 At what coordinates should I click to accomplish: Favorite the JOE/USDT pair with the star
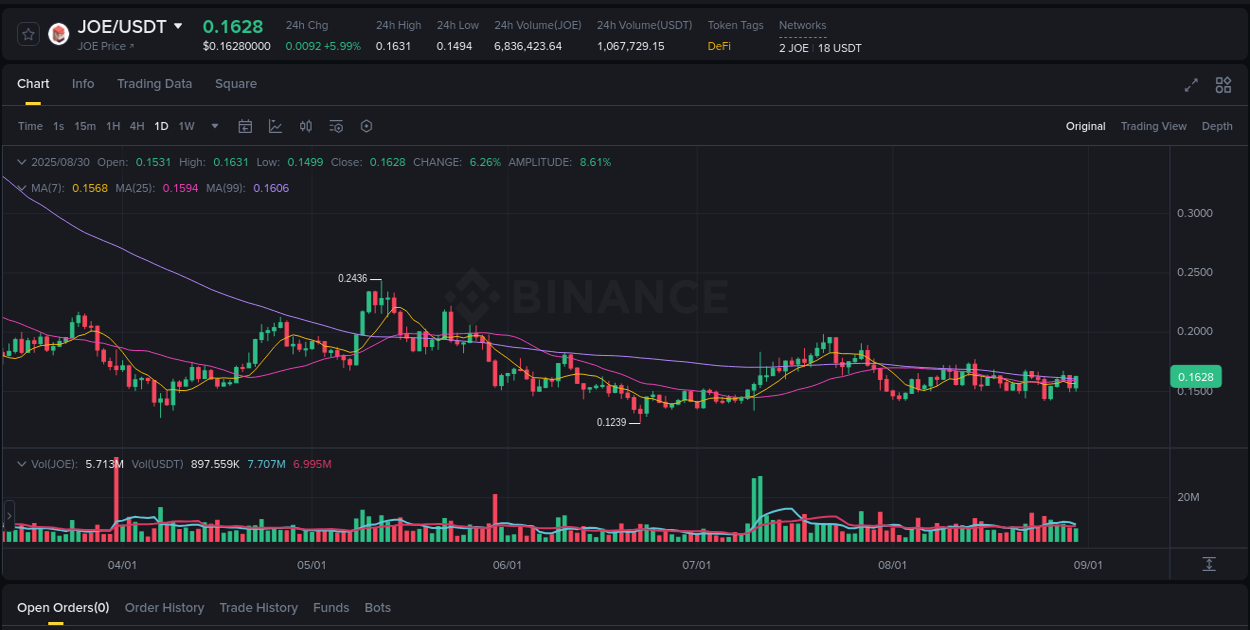tap(28, 33)
